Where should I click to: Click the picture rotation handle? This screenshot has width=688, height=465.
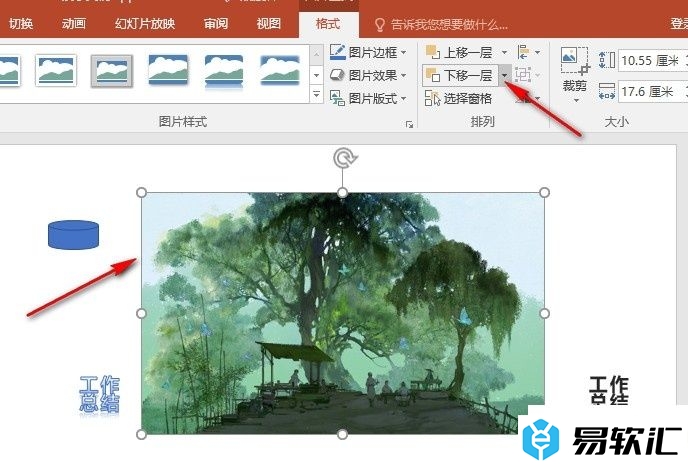coord(344,158)
